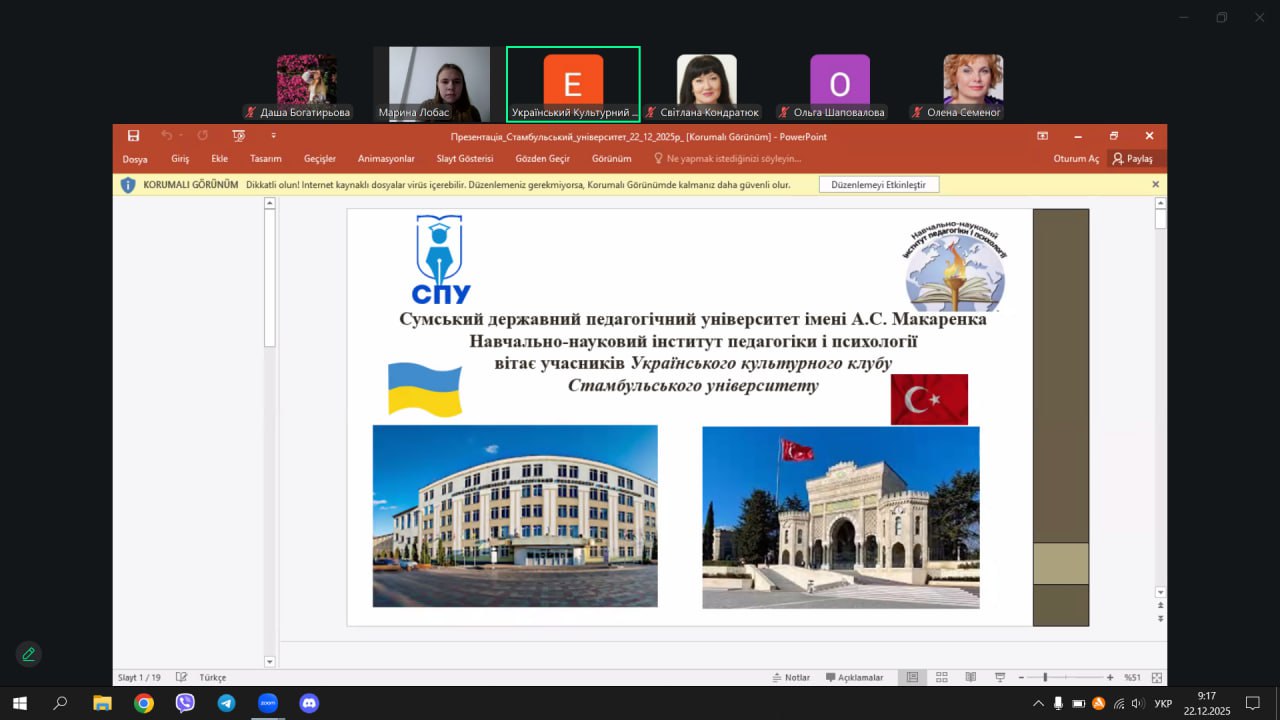Image resolution: width=1280 pixels, height=720 pixels.
Task: Show hidden system tray icons
Action: (1037, 703)
